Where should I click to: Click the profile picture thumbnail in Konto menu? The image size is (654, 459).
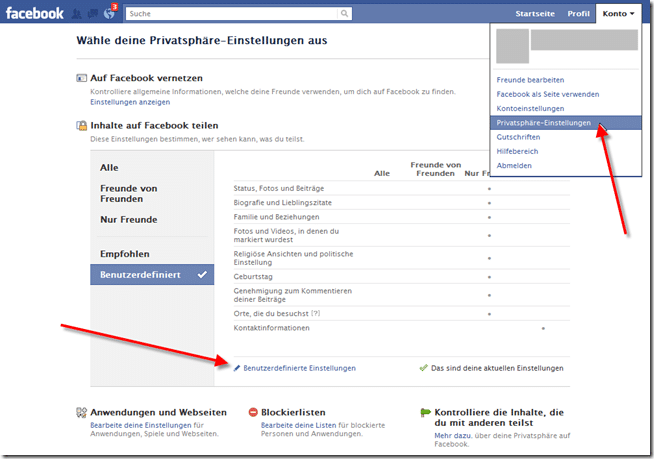coord(513,46)
